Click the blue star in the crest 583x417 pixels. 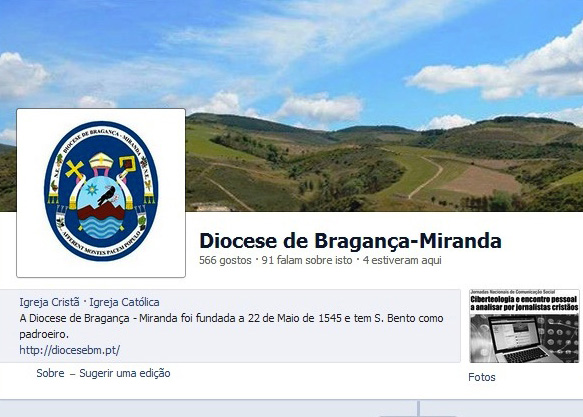coord(91,189)
